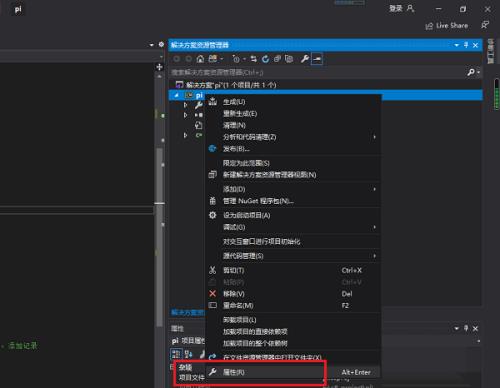This screenshot has height=388, width=500.
Task: Choose 设为启动项目(A) menu entry
Action: coord(293,215)
